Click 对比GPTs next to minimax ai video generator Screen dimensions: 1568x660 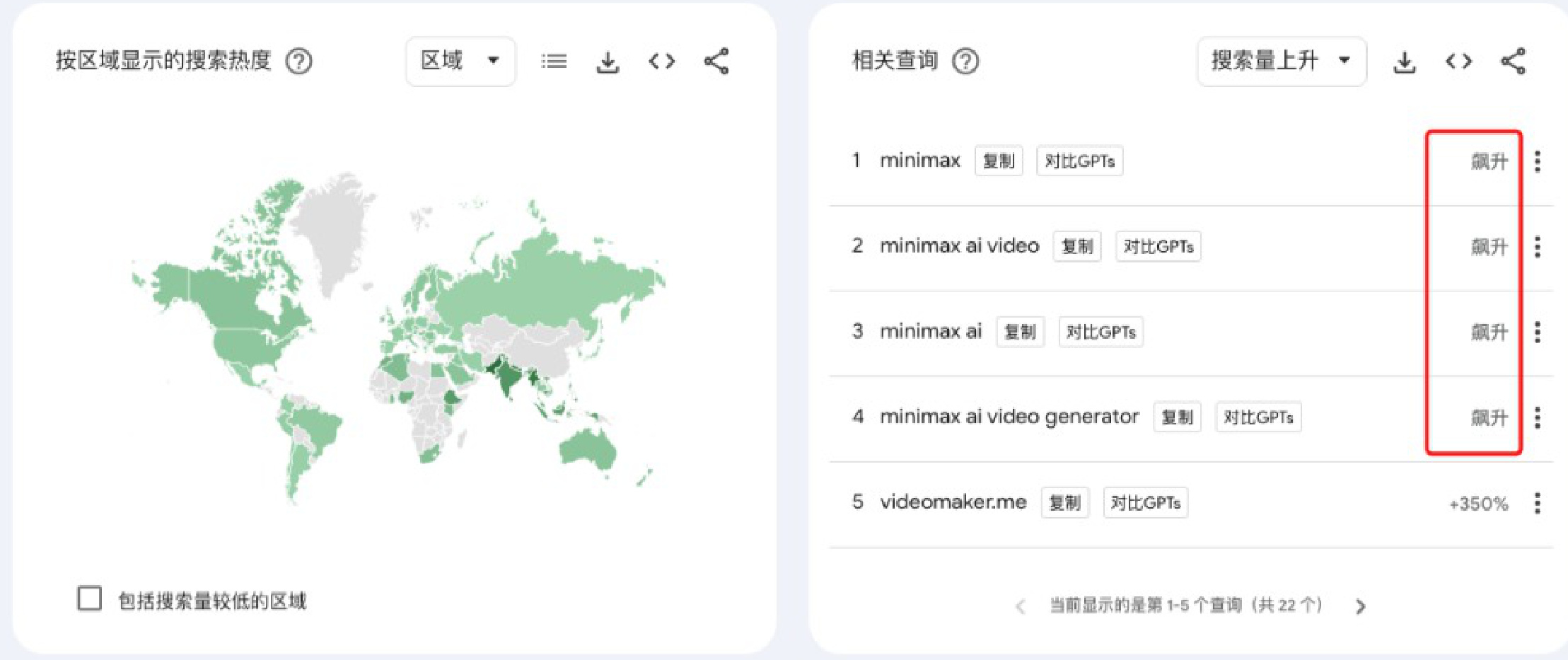click(x=1258, y=417)
